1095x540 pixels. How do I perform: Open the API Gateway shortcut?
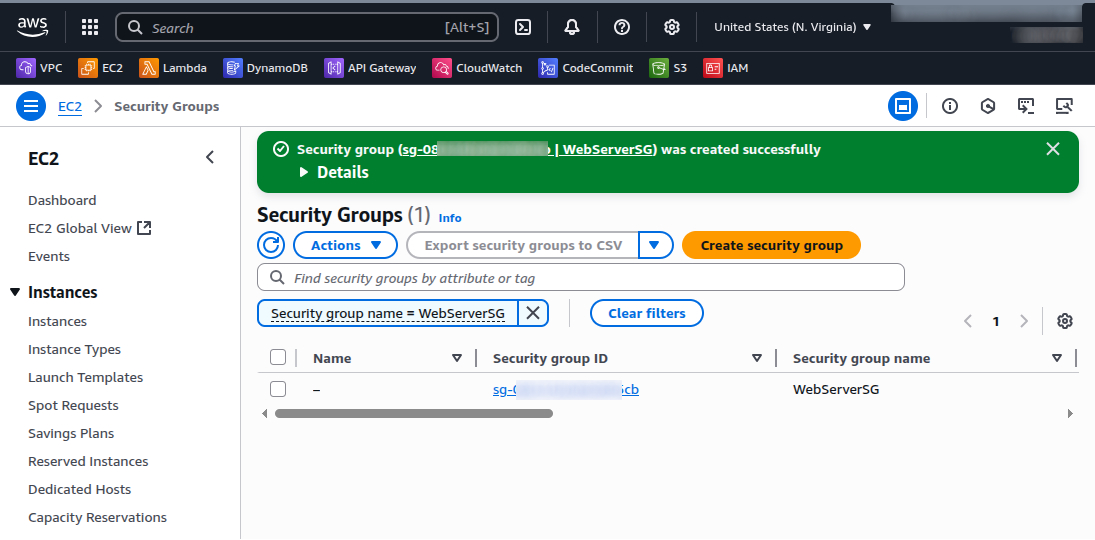[371, 68]
